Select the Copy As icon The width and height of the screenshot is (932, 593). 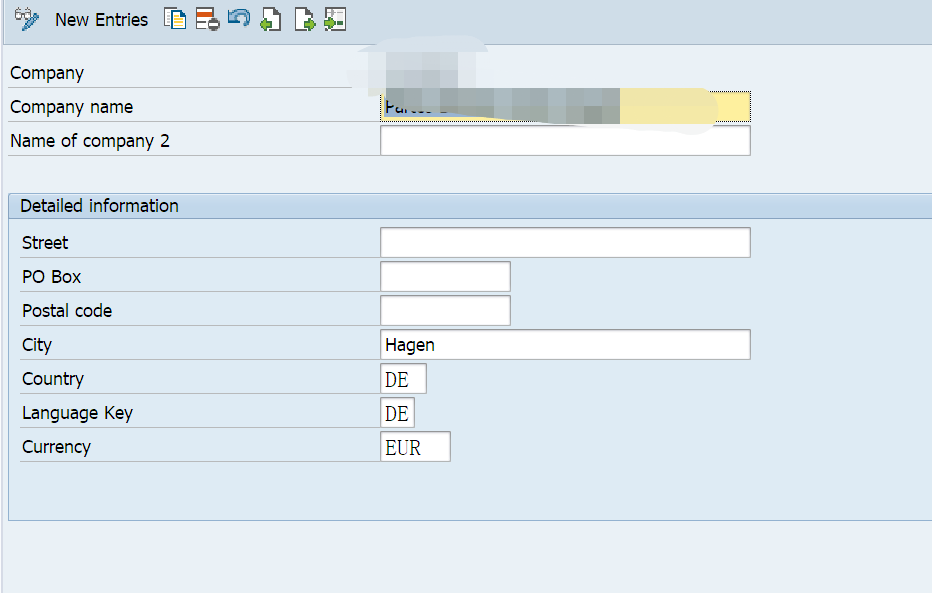[175, 19]
